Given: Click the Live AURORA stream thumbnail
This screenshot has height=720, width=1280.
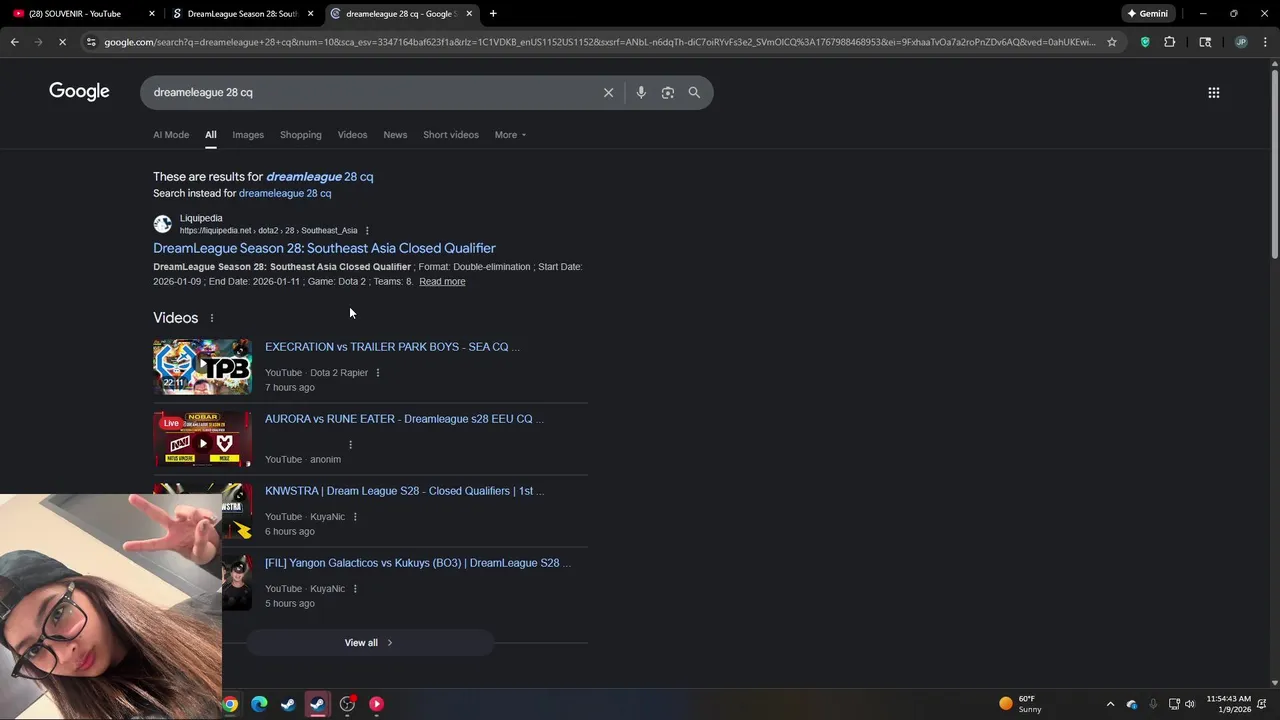Looking at the screenshot, I should pos(202,439).
